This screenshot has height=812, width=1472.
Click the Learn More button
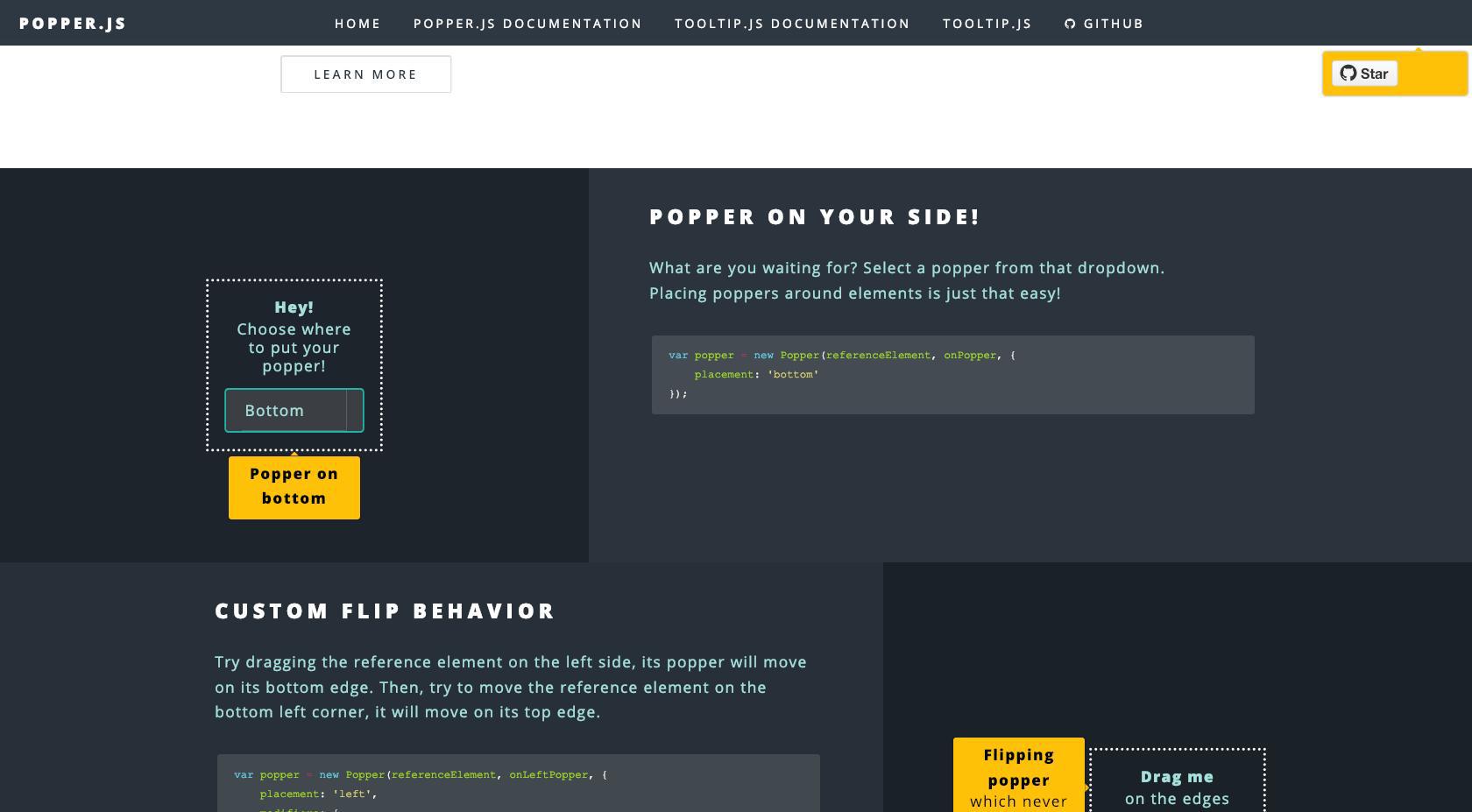[x=365, y=74]
